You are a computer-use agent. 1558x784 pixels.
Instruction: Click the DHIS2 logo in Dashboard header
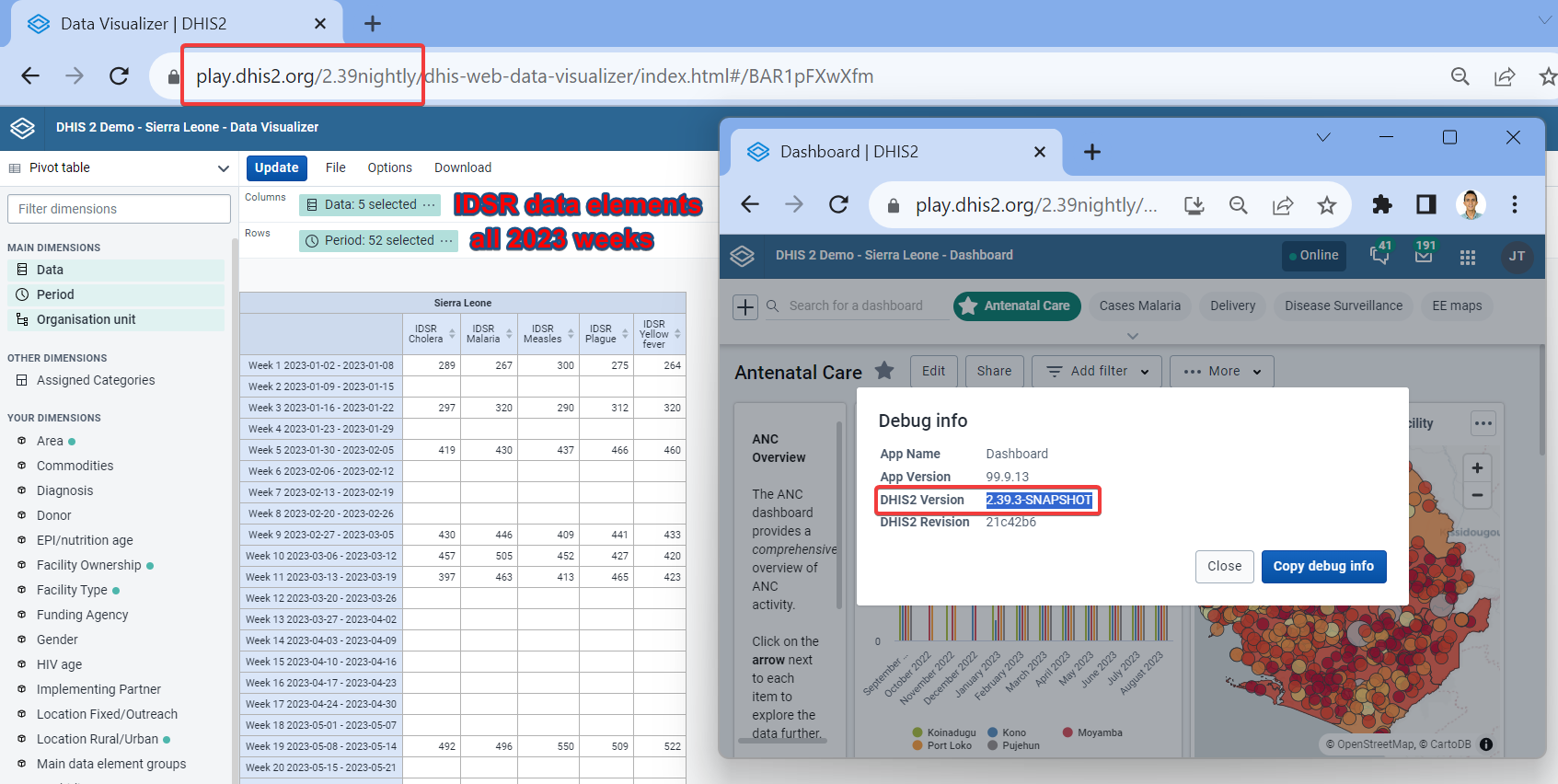743,256
